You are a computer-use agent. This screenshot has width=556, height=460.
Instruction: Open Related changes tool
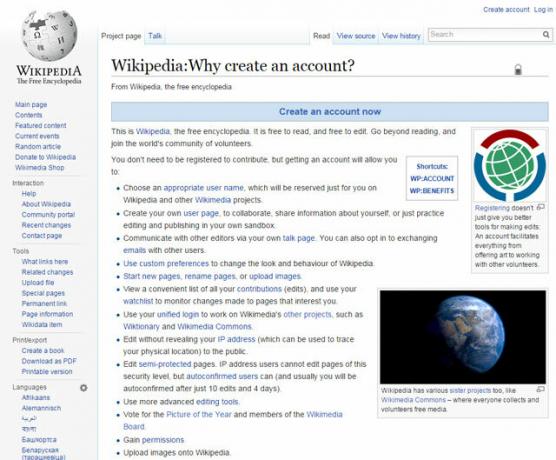[47, 272]
